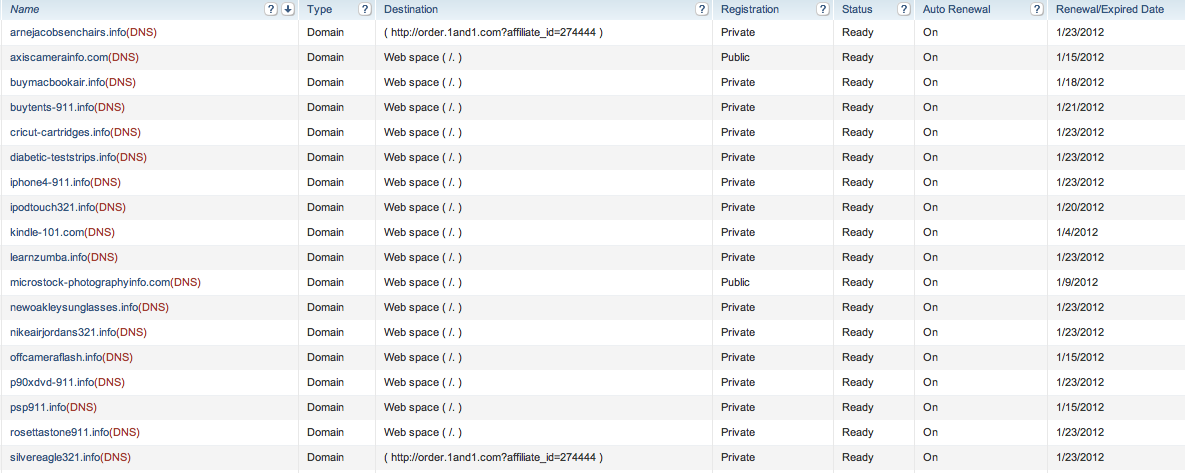Open rosettastone911.info domain link

(x=60, y=431)
